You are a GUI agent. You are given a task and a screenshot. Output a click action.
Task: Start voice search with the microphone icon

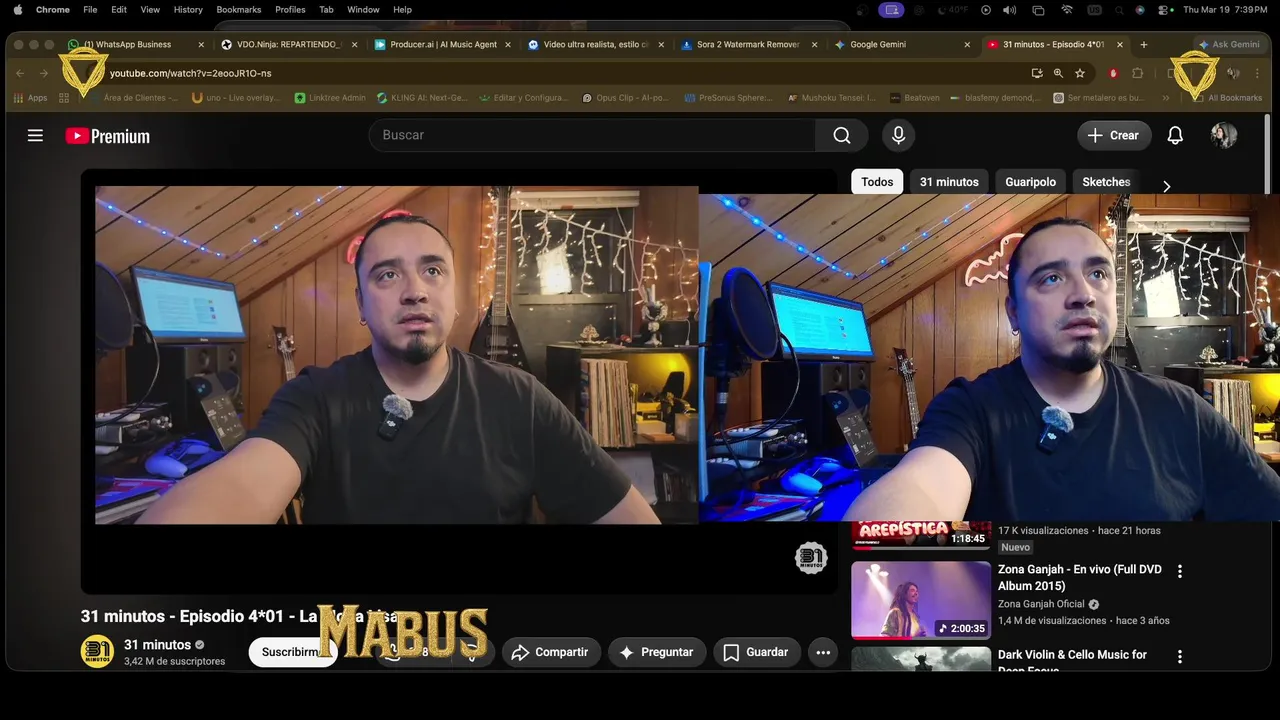[x=898, y=135]
